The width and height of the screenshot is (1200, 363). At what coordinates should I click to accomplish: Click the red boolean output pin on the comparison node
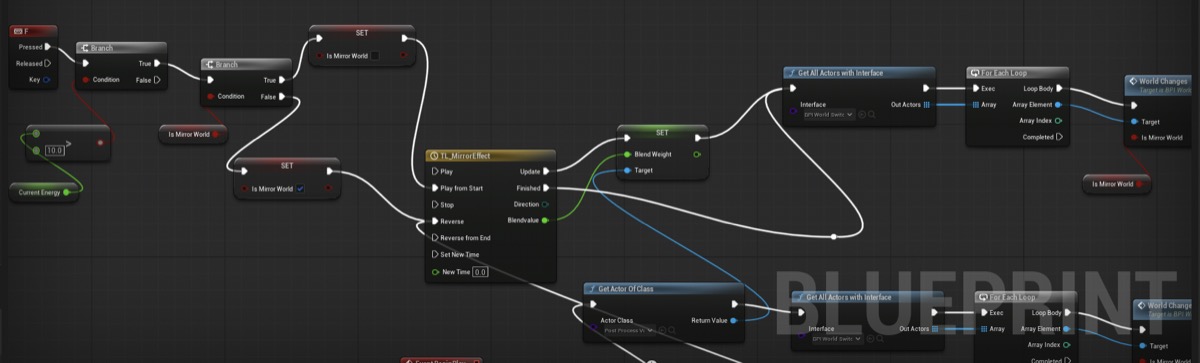[x=100, y=142]
